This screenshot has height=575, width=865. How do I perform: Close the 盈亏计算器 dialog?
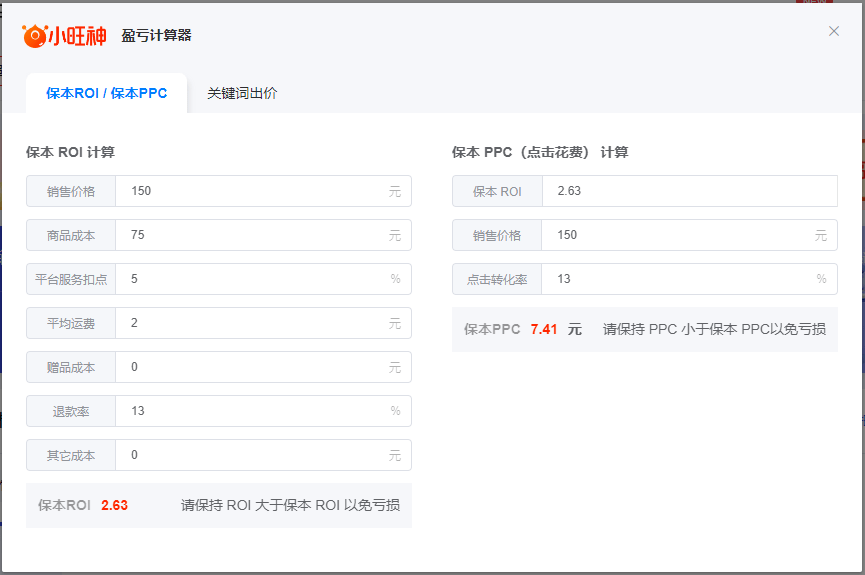pyautogui.click(x=834, y=31)
